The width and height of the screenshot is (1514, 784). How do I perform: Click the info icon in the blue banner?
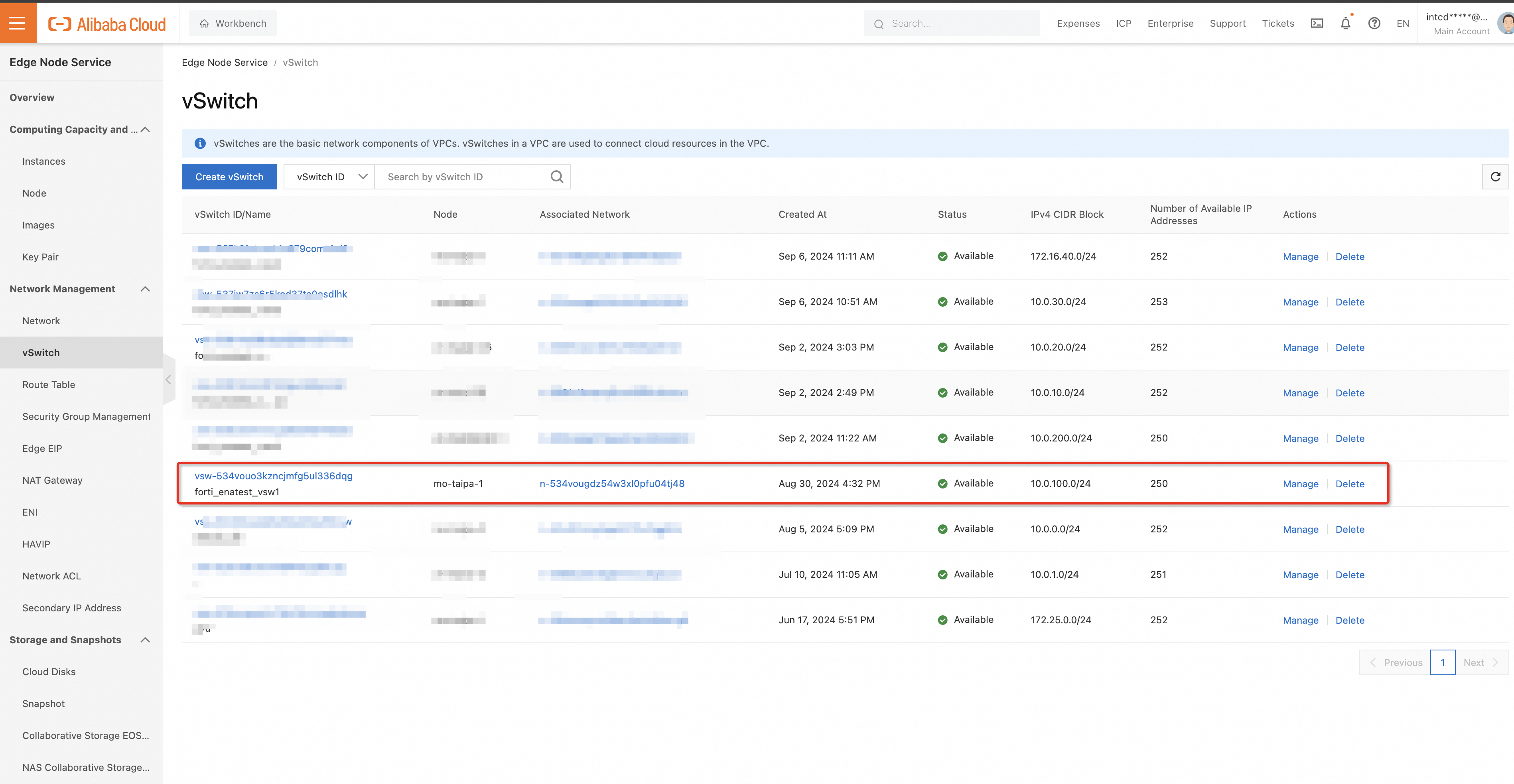coord(200,144)
